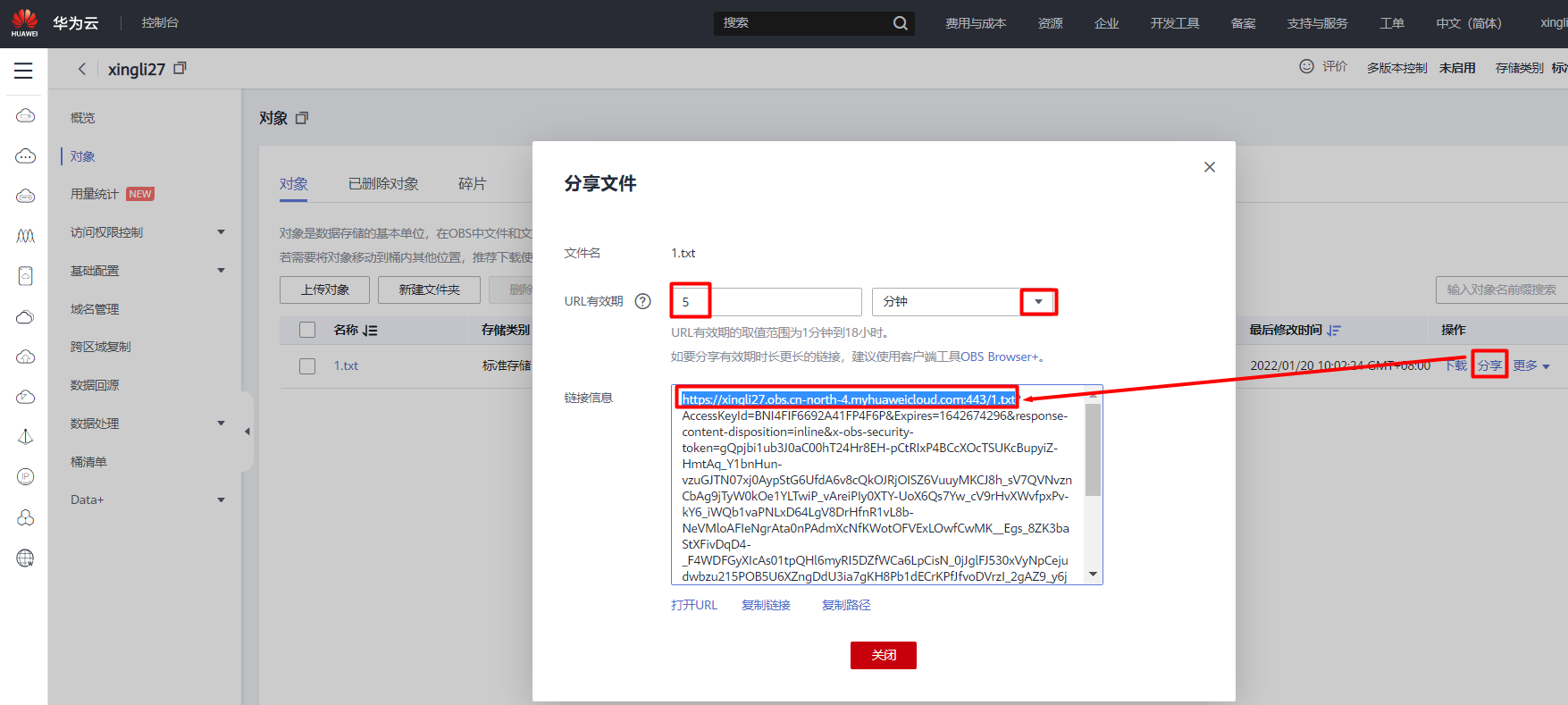The image size is (1568, 705).
Task: Open the hamburger service menu
Action: click(23, 71)
